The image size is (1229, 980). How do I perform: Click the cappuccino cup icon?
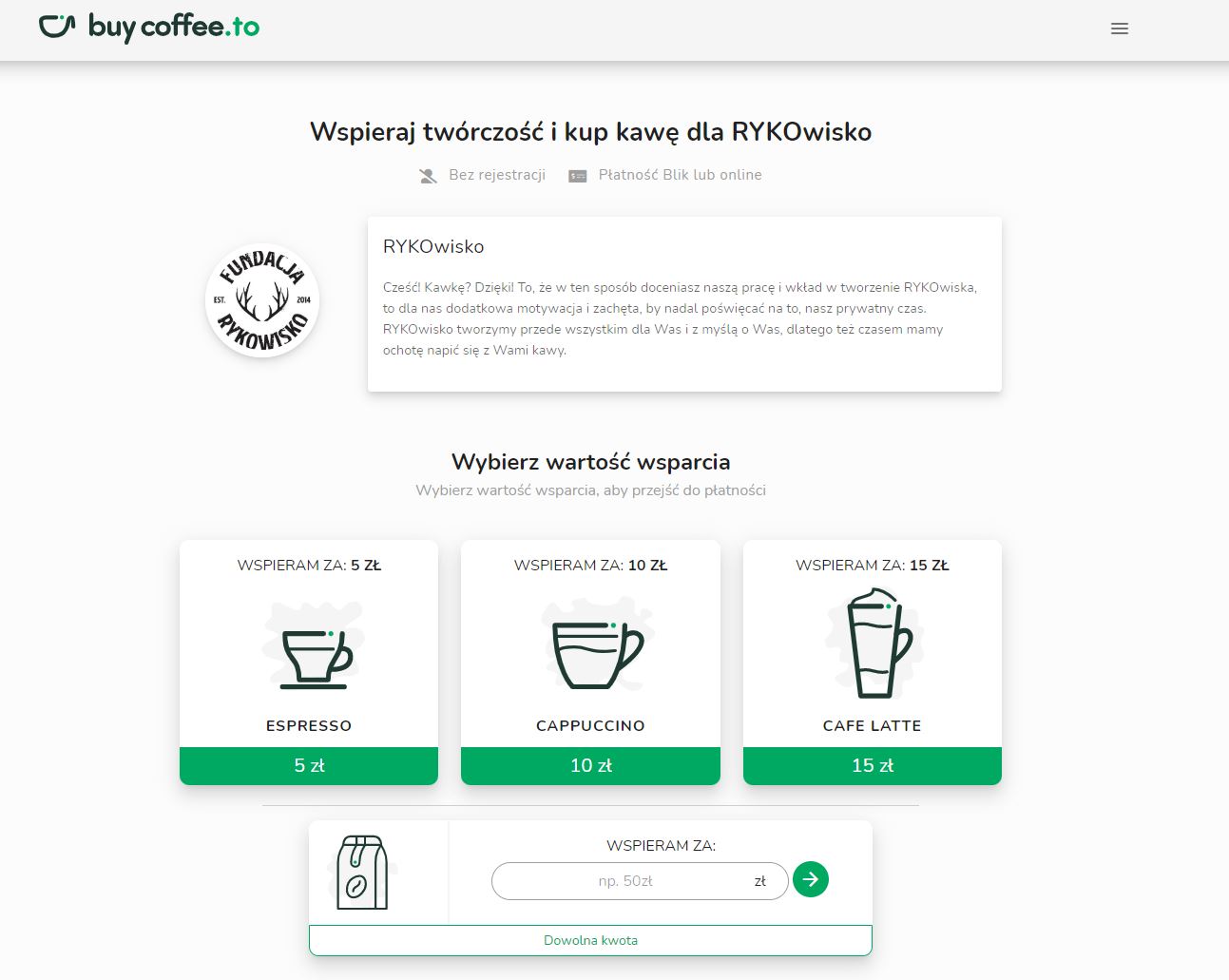pyautogui.click(x=594, y=644)
